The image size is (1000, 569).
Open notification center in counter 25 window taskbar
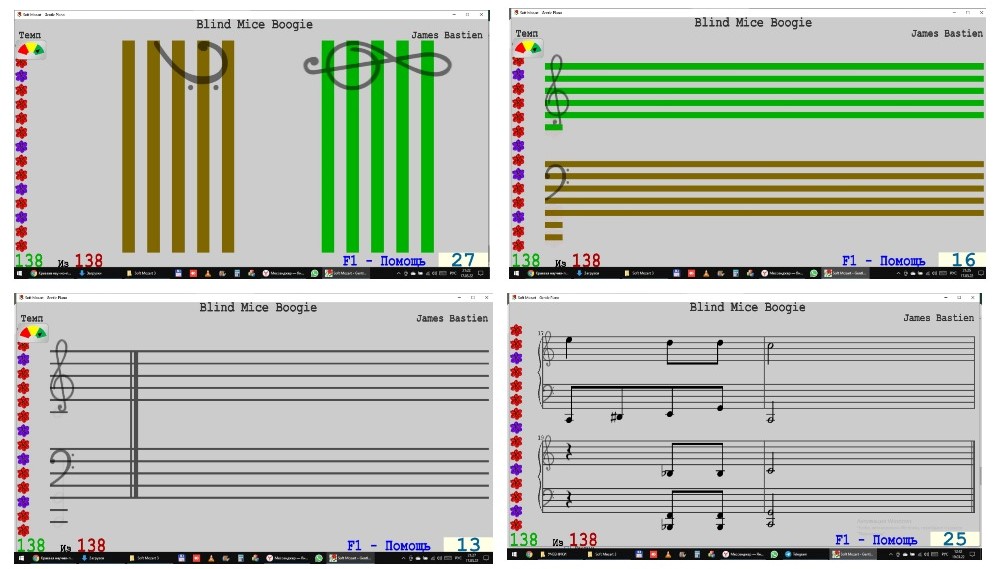click(971, 554)
